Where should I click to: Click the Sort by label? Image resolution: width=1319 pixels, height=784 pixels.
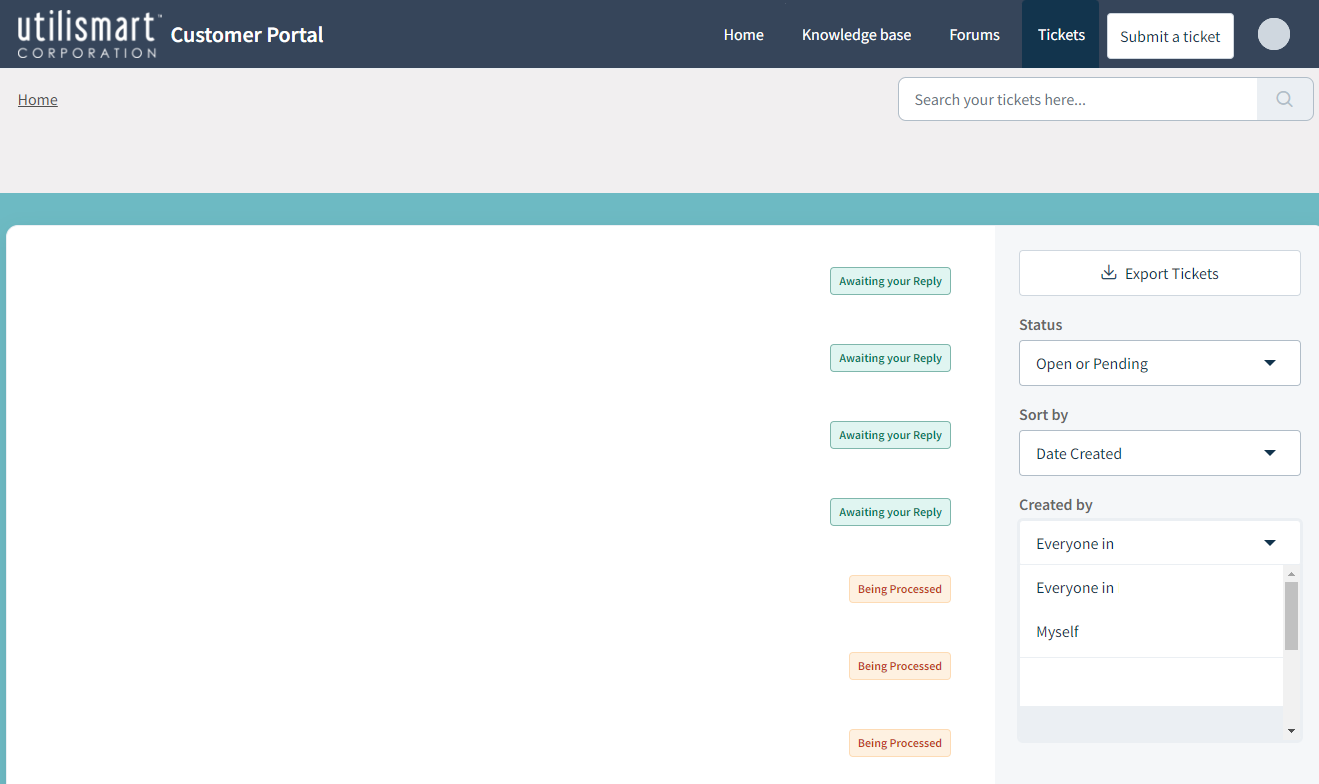tap(1044, 415)
